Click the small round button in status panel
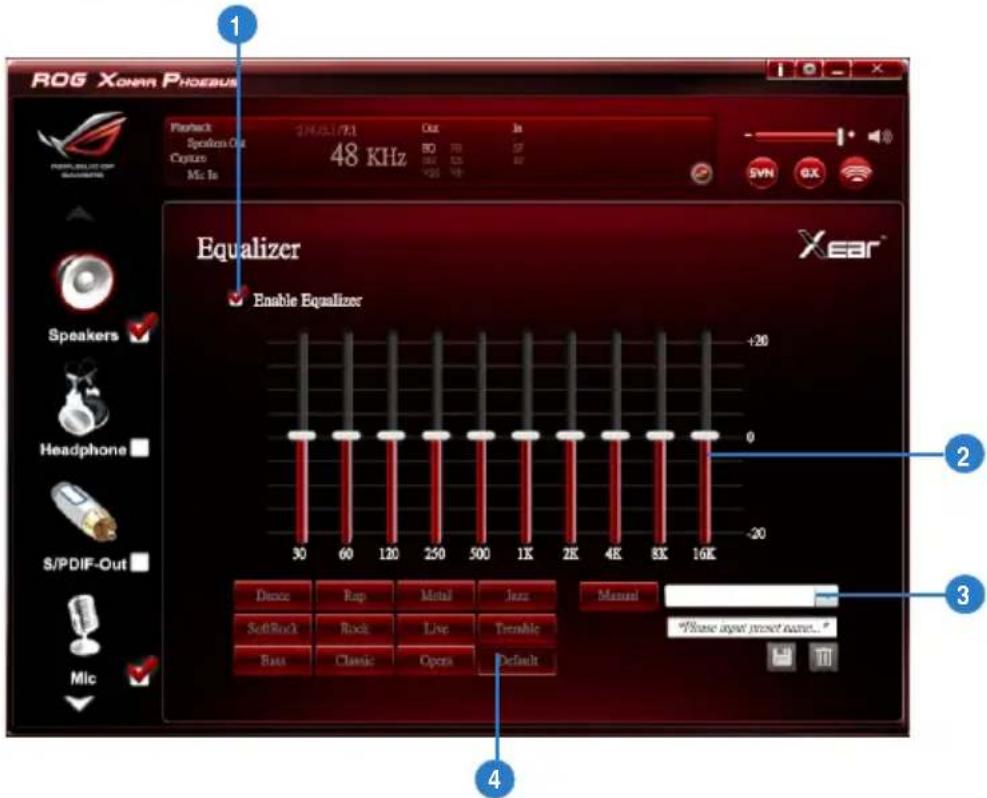The image size is (987, 798). click(701, 173)
